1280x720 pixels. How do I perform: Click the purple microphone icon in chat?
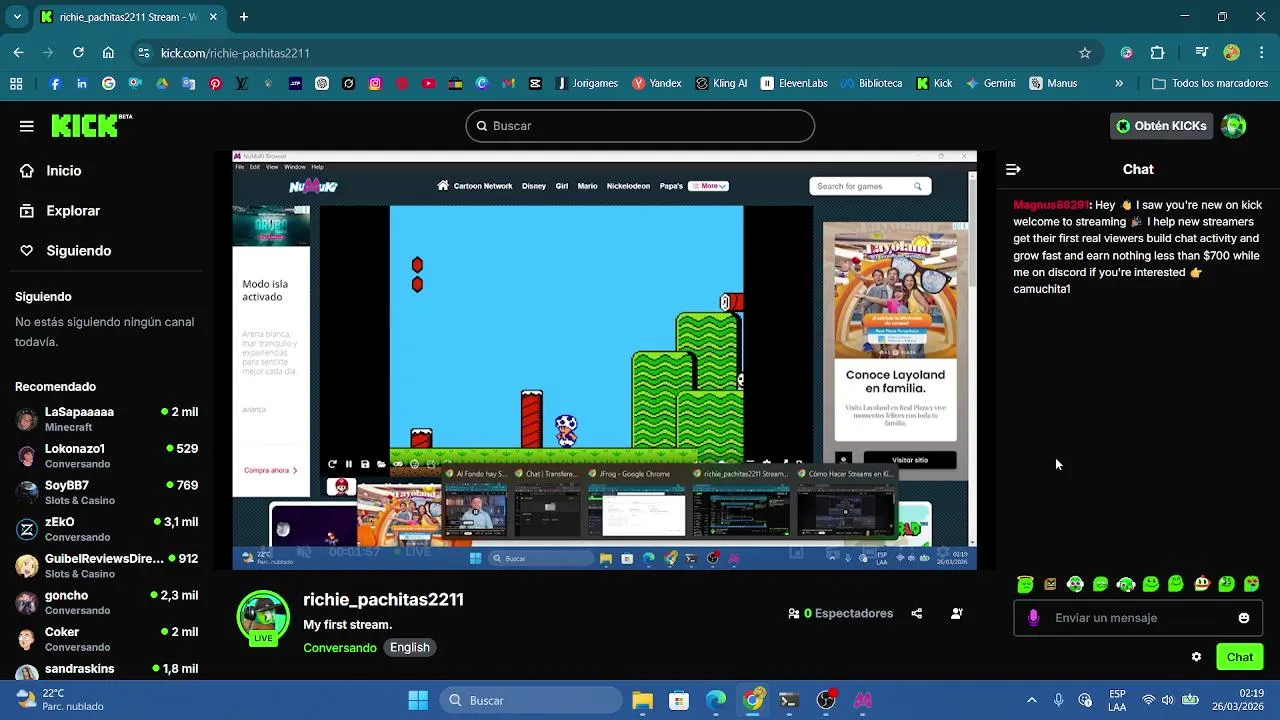click(x=1033, y=618)
